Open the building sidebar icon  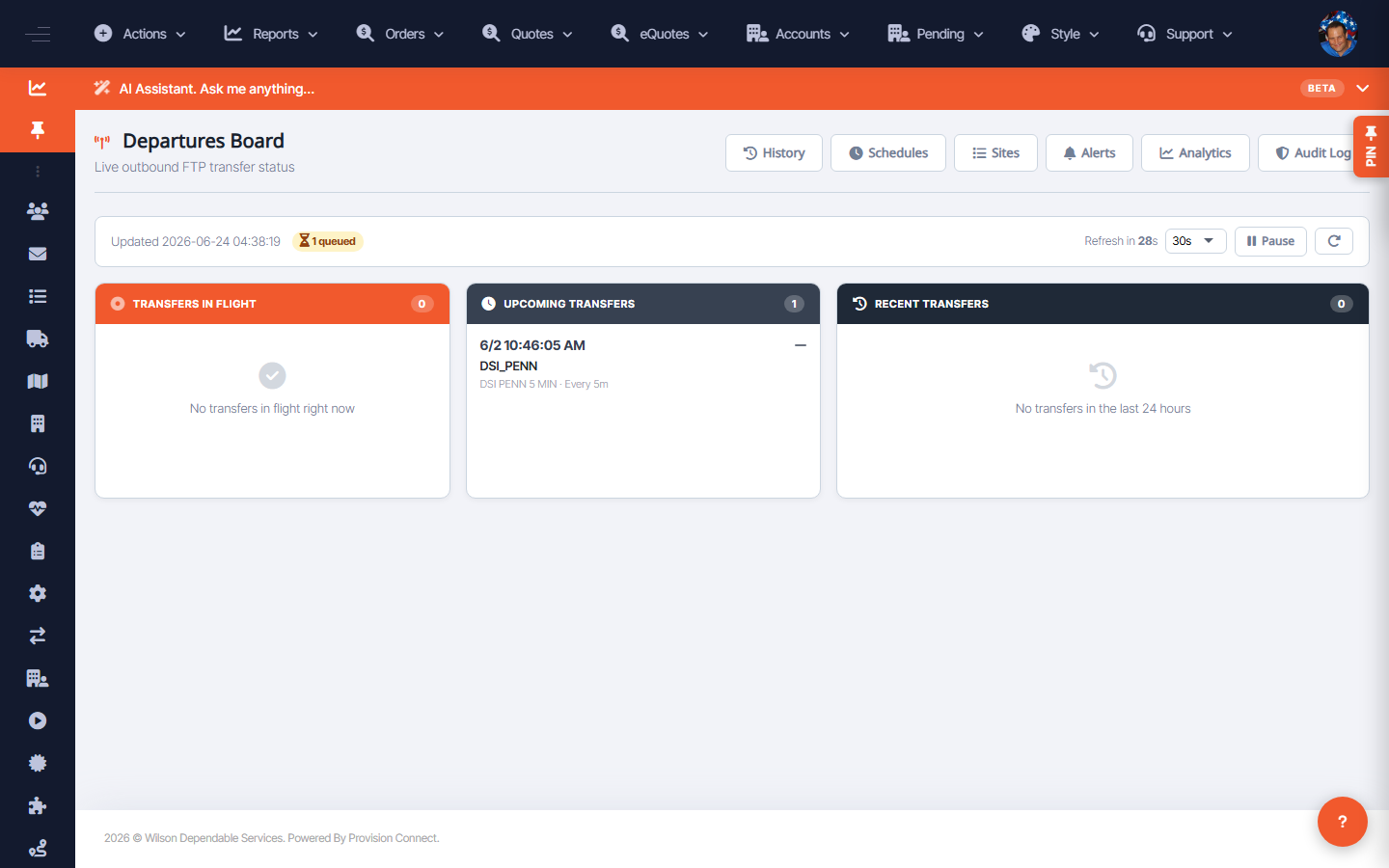pyautogui.click(x=38, y=423)
